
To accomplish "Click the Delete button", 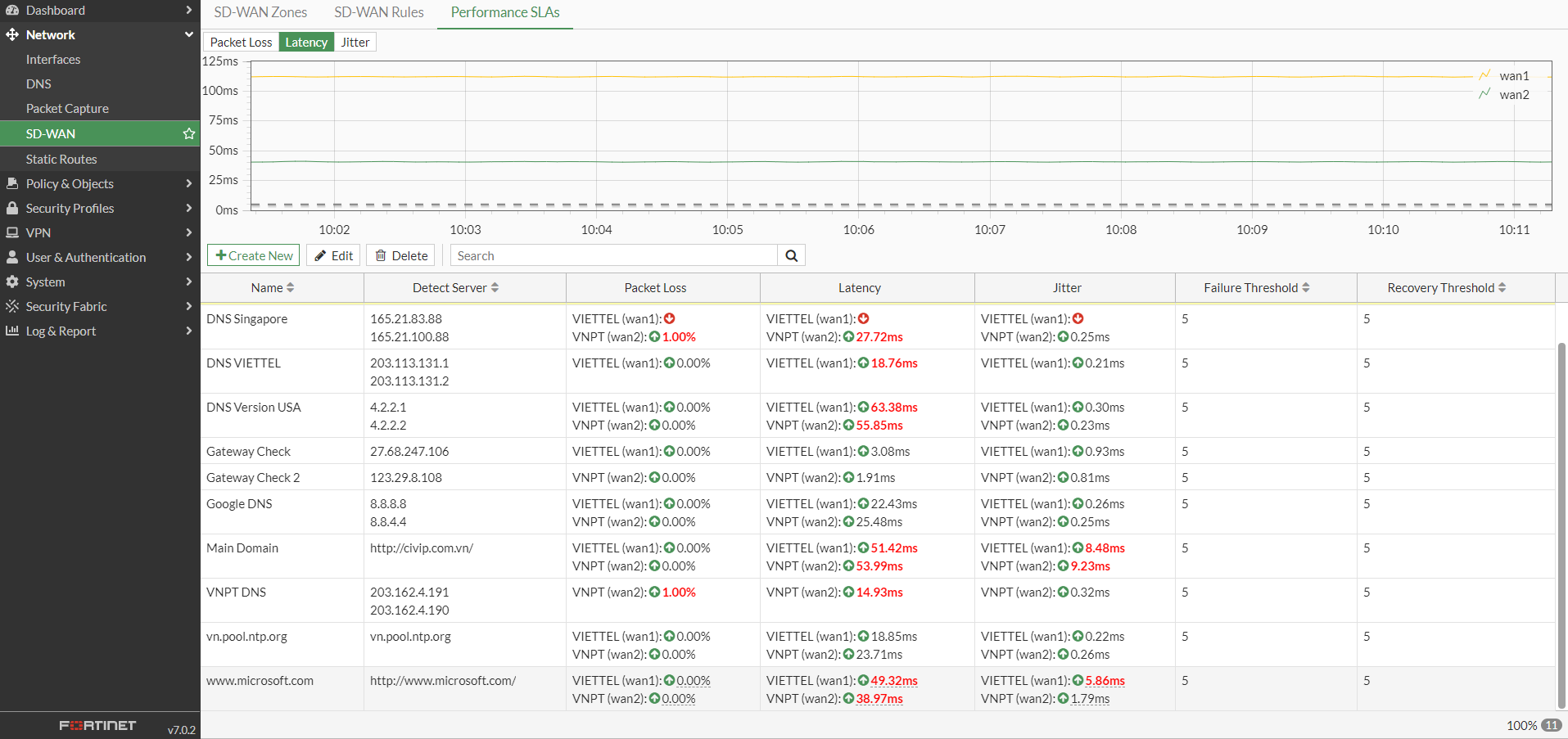I will [x=401, y=255].
